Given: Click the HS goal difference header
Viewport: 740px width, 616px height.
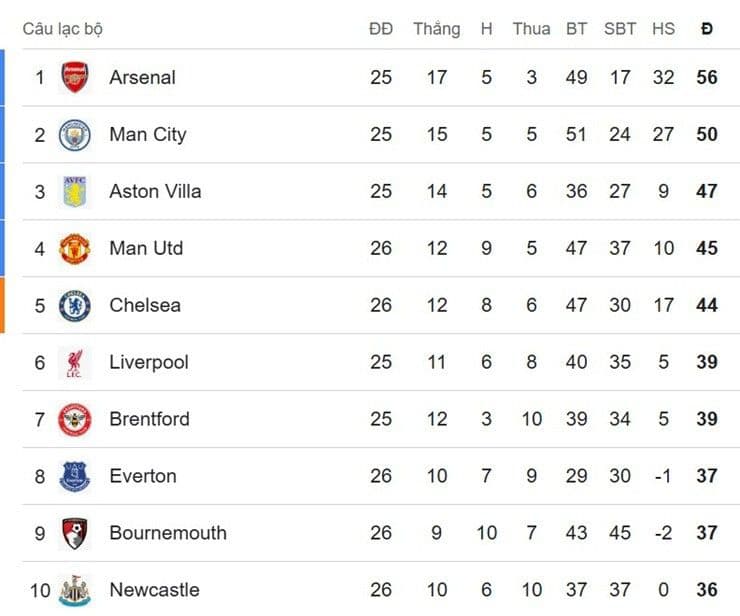Looking at the screenshot, I should coord(663,29).
